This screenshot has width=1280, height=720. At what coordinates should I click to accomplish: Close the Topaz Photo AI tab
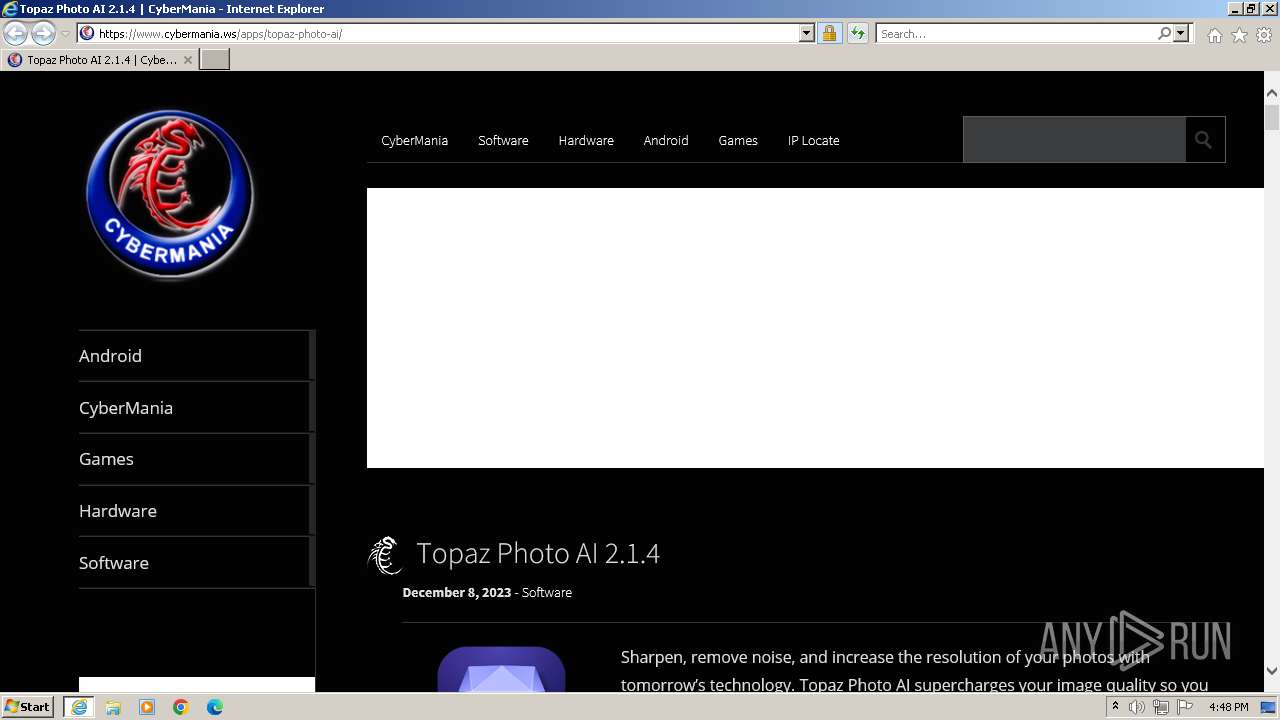(x=187, y=60)
